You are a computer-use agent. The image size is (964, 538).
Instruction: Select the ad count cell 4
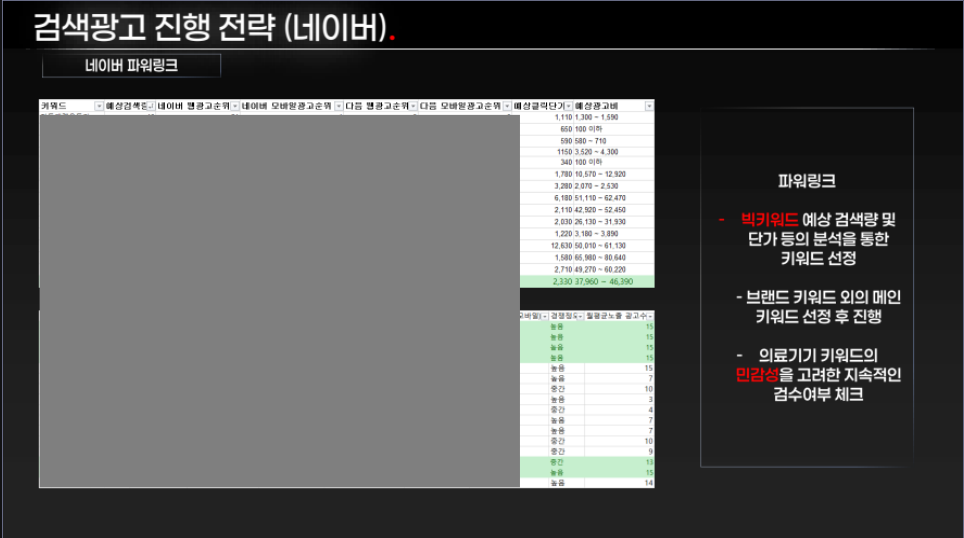(650, 410)
